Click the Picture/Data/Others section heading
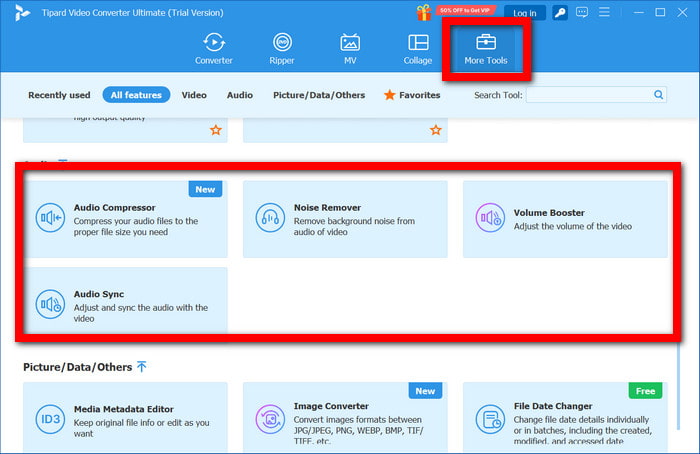 click(x=78, y=367)
